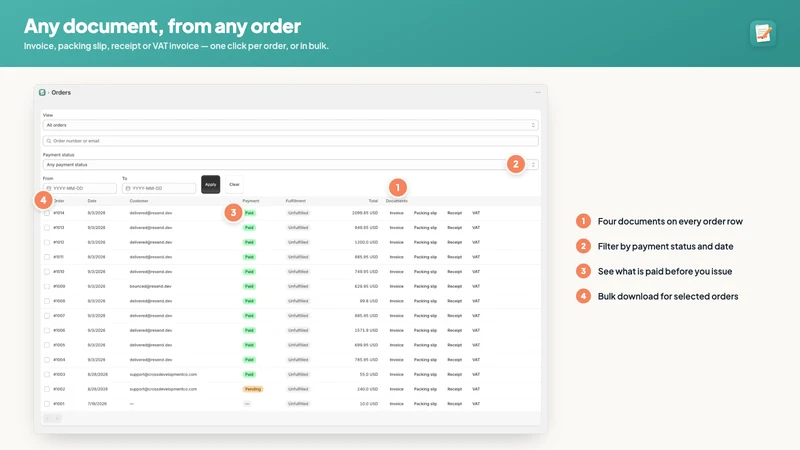Open Receipt for order #1006
Viewport: 800px width, 450px height.
point(455,331)
